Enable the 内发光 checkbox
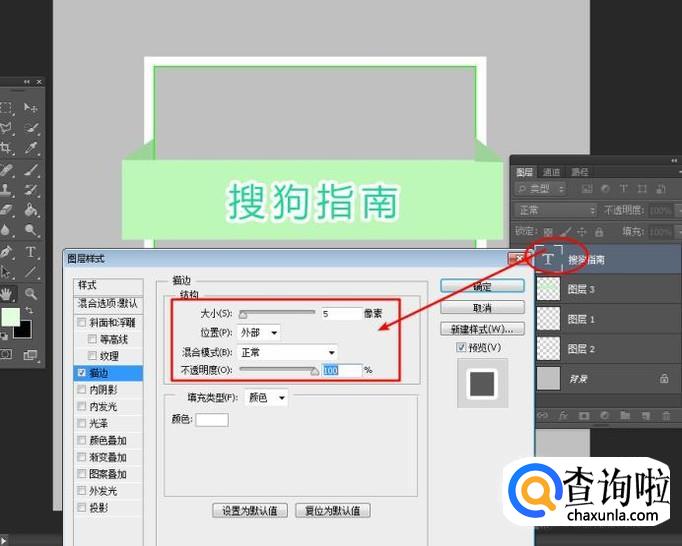682x546 pixels. (x=81, y=406)
